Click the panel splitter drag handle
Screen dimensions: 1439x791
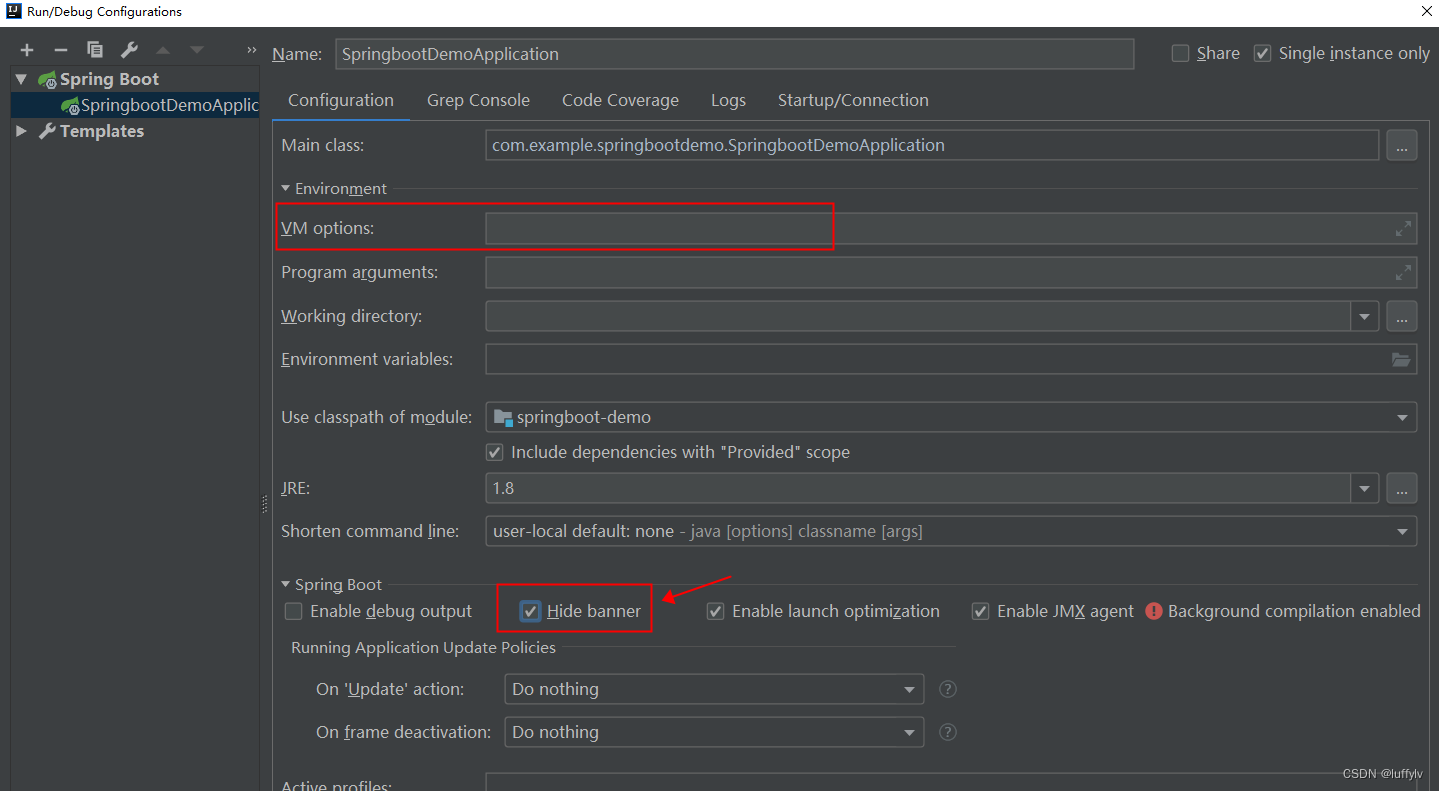click(x=265, y=506)
